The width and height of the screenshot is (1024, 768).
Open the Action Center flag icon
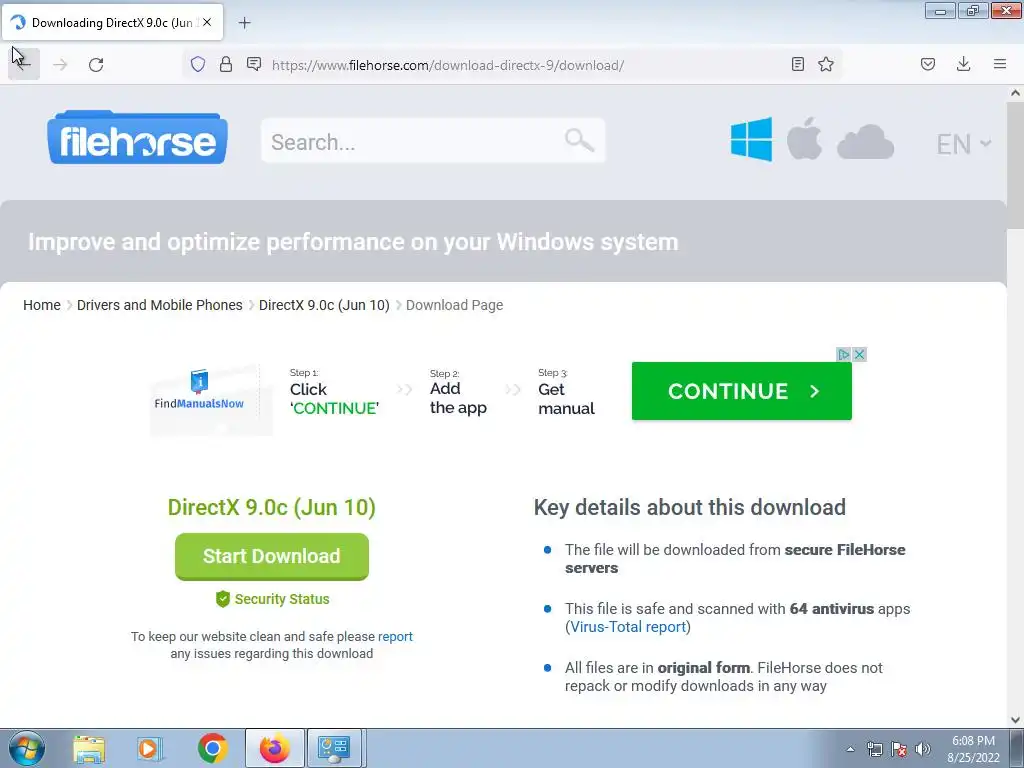point(899,750)
